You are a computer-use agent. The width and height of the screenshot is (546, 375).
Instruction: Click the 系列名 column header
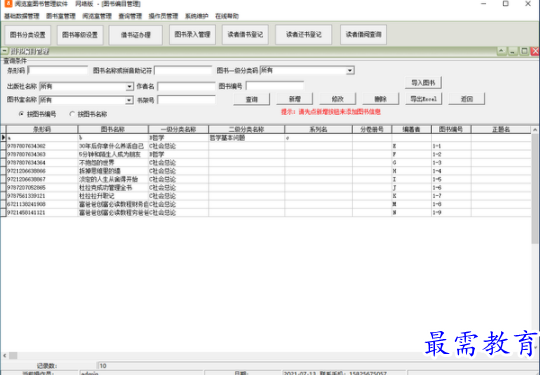click(318, 130)
